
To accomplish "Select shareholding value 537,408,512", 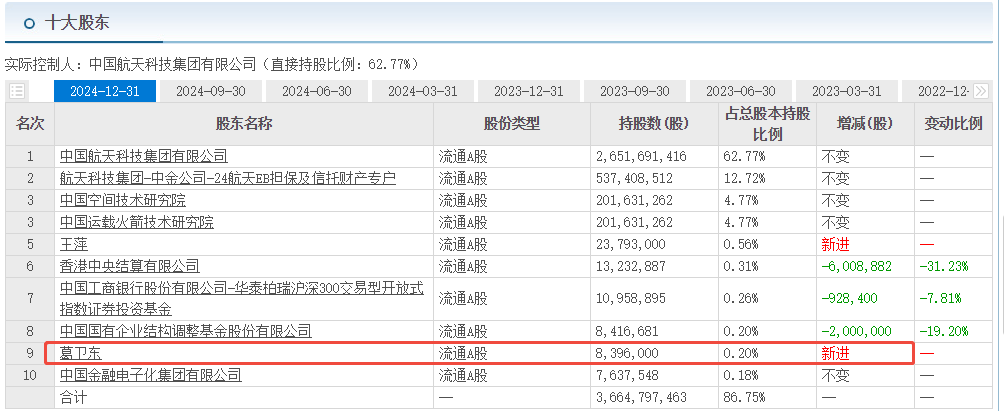I will click(634, 178).
